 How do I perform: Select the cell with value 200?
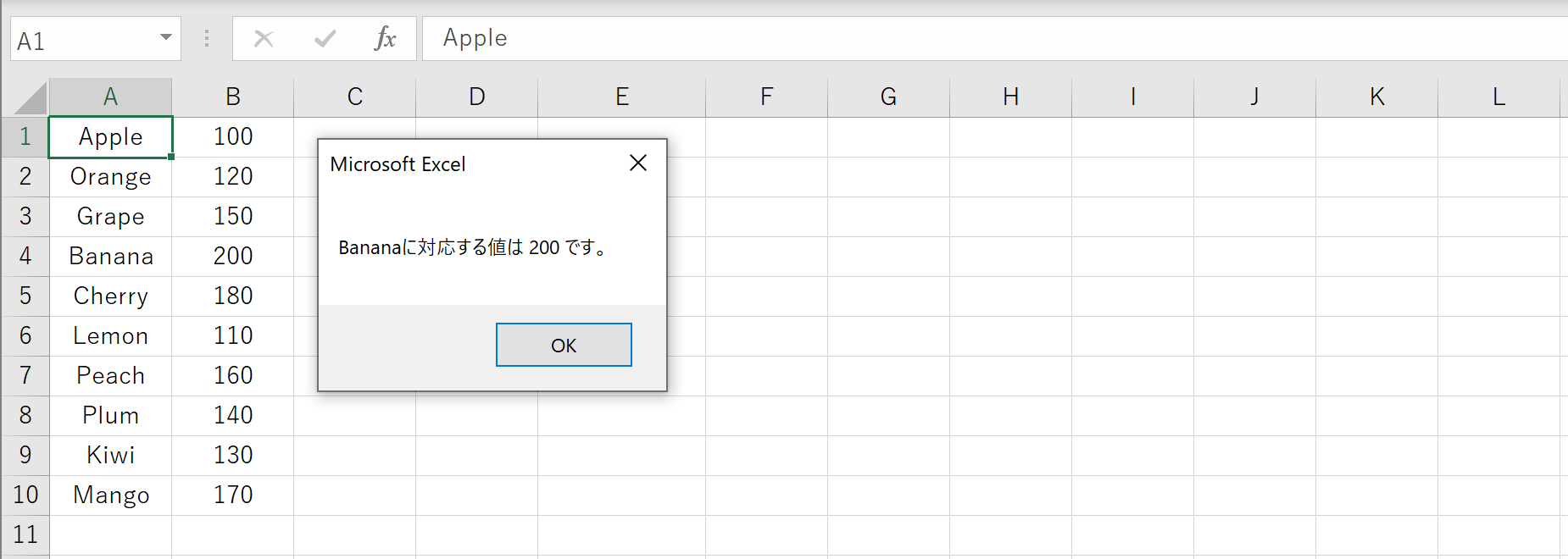[233, 256]
